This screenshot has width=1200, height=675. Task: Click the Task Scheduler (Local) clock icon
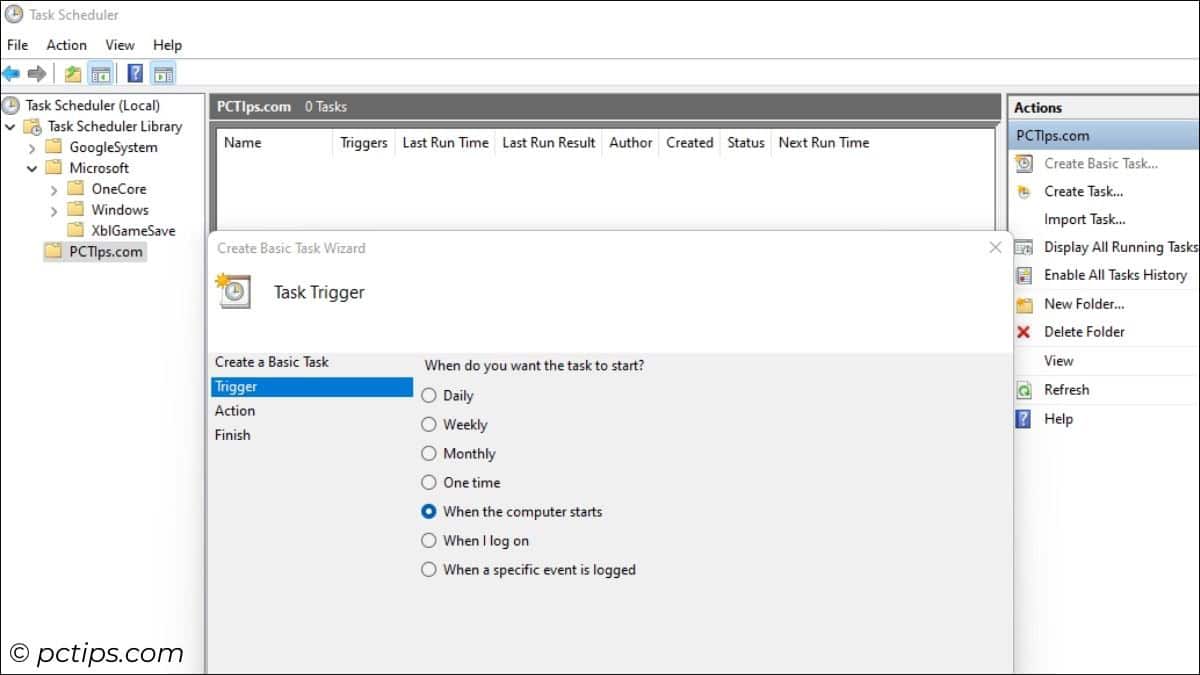tap(11, 105)
